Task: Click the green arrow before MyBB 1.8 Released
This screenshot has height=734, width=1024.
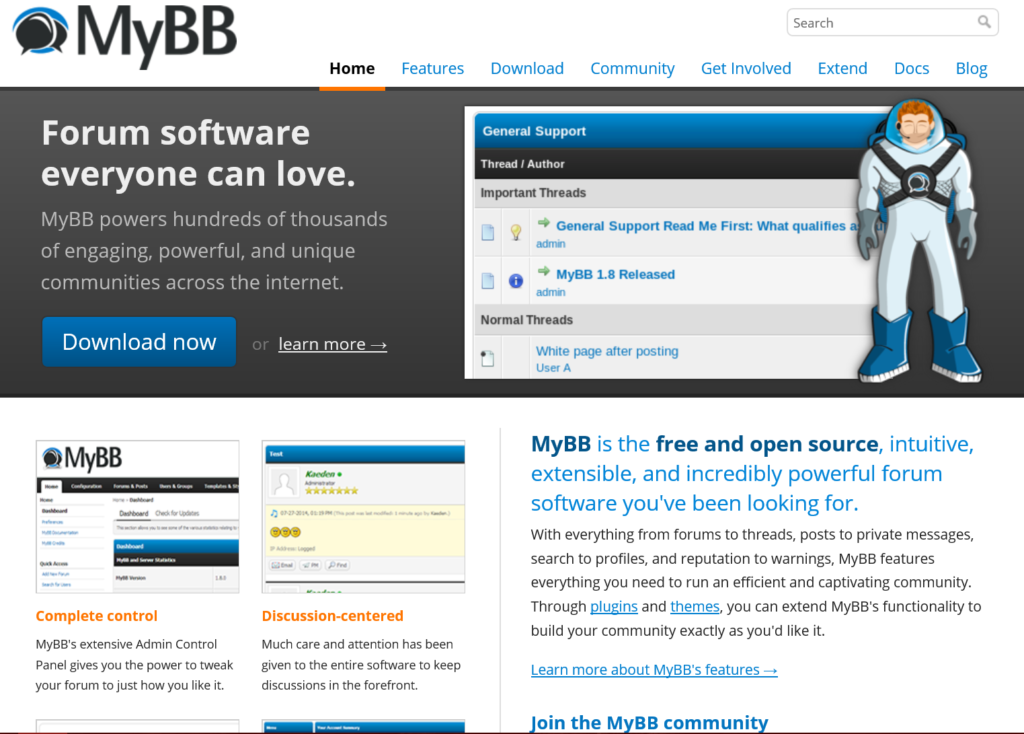Action: coord(545,273)
